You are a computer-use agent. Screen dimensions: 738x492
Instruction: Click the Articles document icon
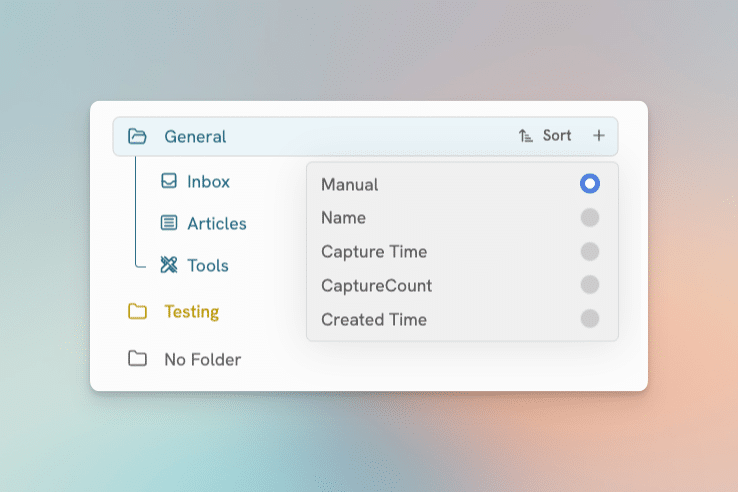point(169,223)
